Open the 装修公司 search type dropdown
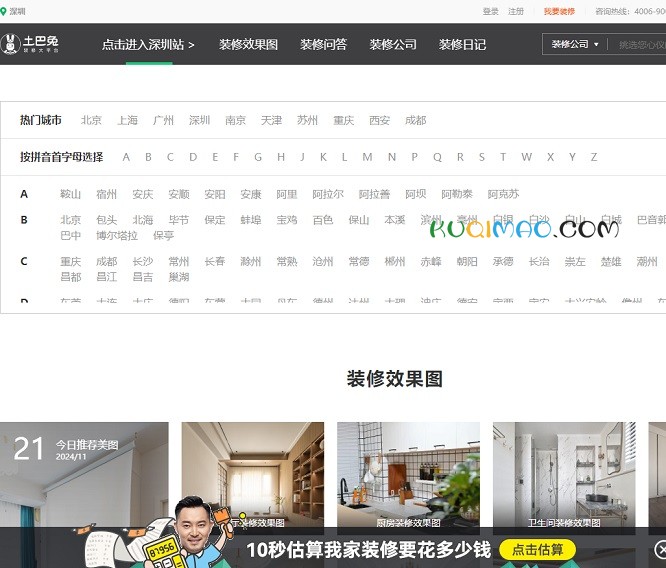Viewport: 666px width, 568px height. [575, 45]
